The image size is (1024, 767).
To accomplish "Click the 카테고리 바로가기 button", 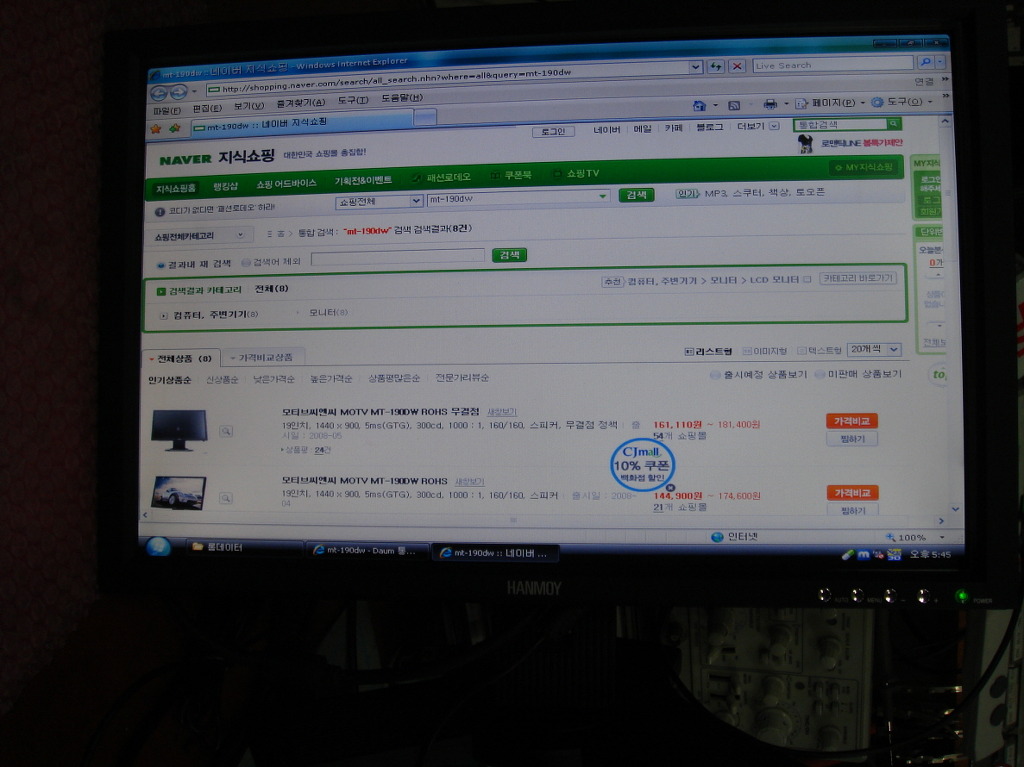I will [x=857, y=278].
